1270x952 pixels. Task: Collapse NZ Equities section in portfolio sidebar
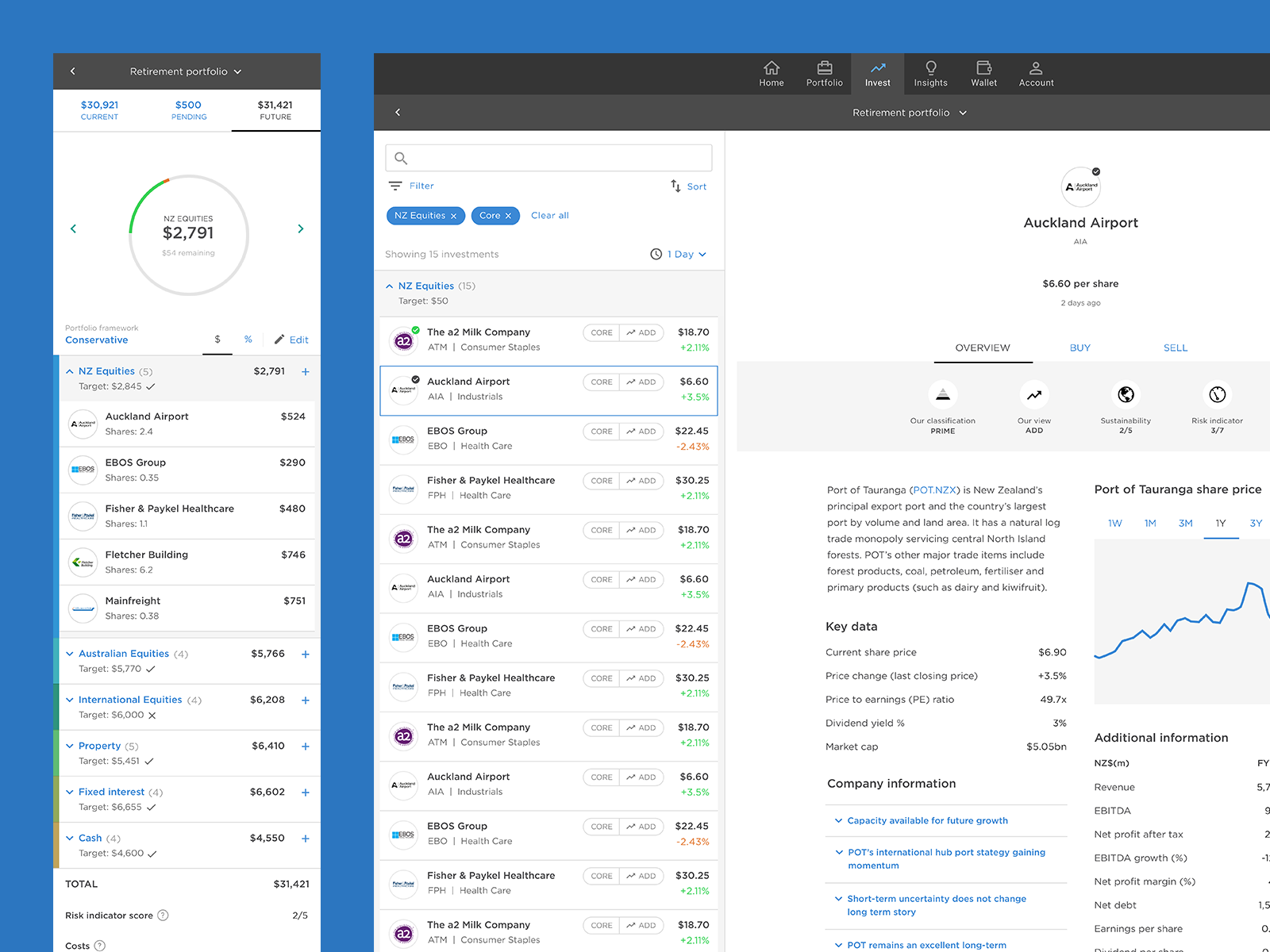coord(70,371)
